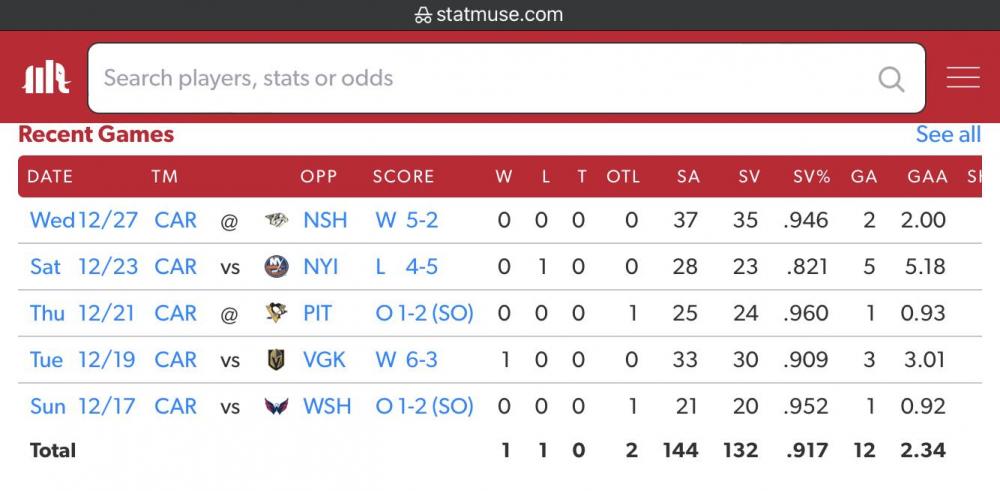Screen dimensions: 1000x491
Task: Open the L 4-5 score link
Action: [407, 267]
